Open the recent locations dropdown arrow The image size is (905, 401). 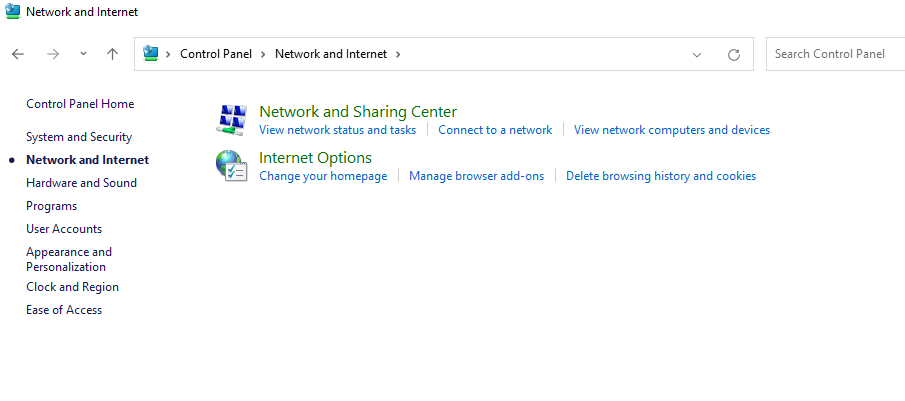click(x=83, y=54)
